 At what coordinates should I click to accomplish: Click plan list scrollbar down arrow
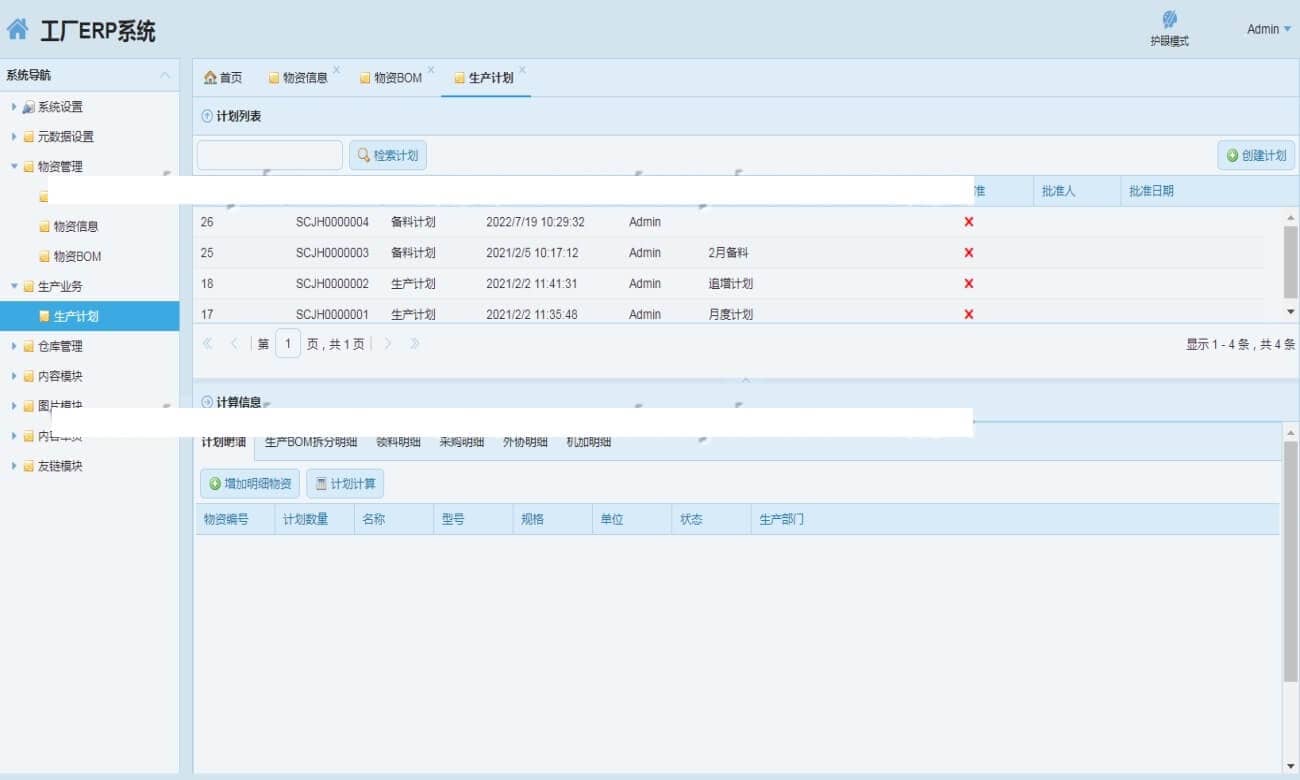(x=1290, y=312)
